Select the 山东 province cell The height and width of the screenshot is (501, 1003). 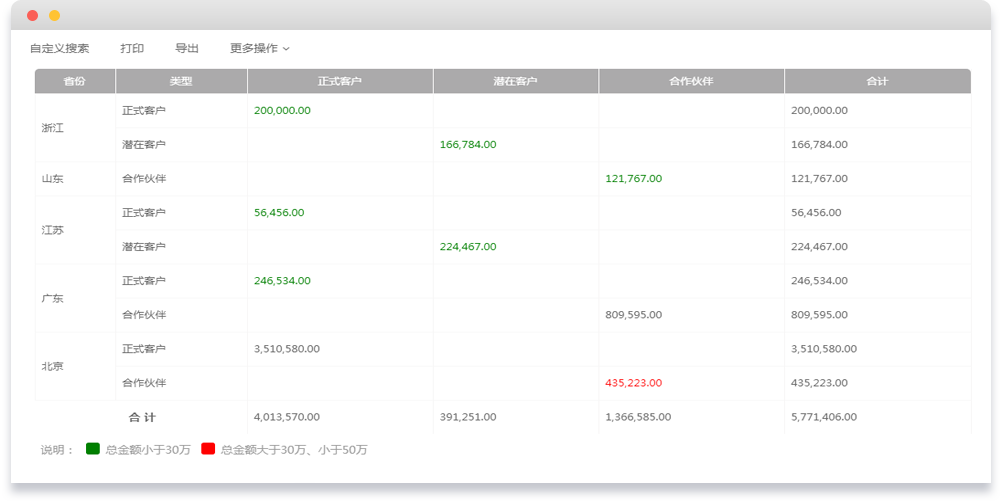pyautogui.click(x=52, y=179)
